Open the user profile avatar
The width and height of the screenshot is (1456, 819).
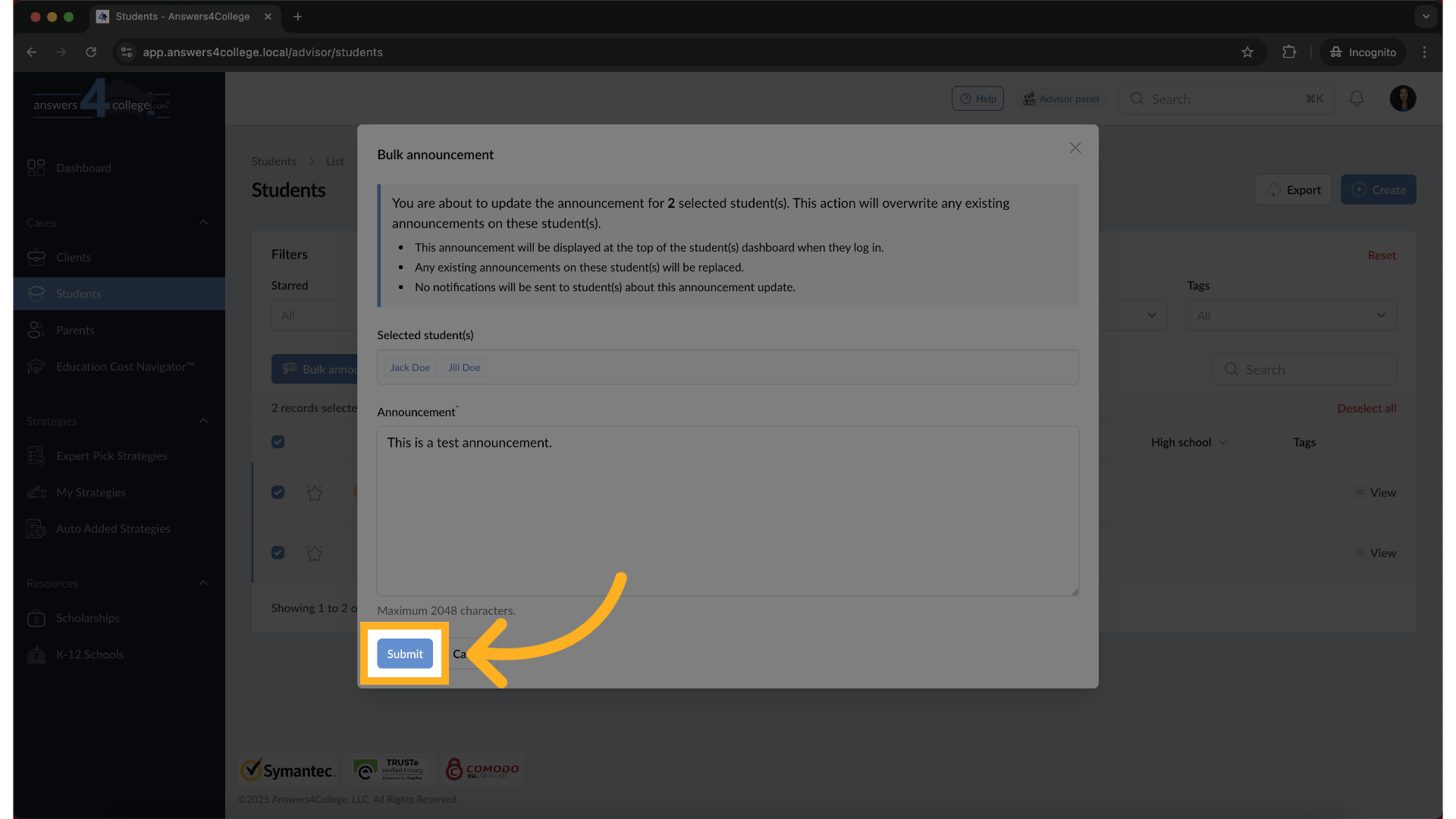click(x=1402, y=99)
